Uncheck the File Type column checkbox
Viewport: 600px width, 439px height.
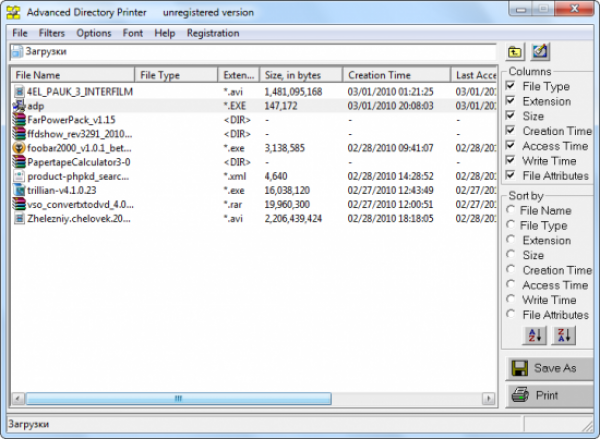point(511,86)
